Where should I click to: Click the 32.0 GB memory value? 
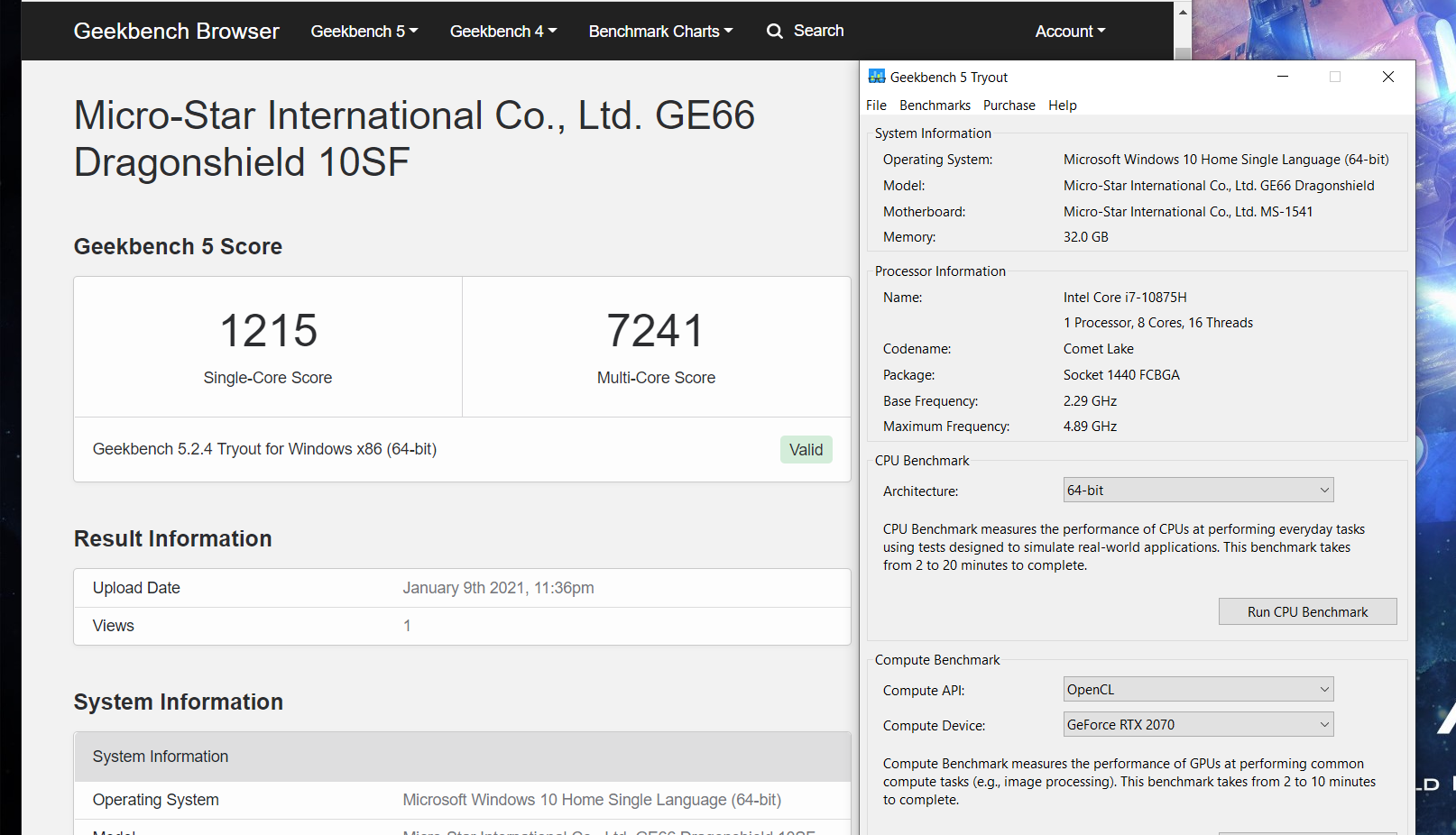1086,237
